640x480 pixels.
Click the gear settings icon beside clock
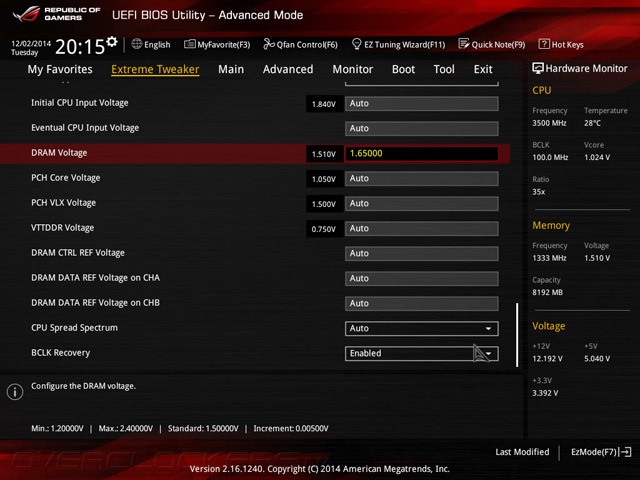tap(112, 42)
